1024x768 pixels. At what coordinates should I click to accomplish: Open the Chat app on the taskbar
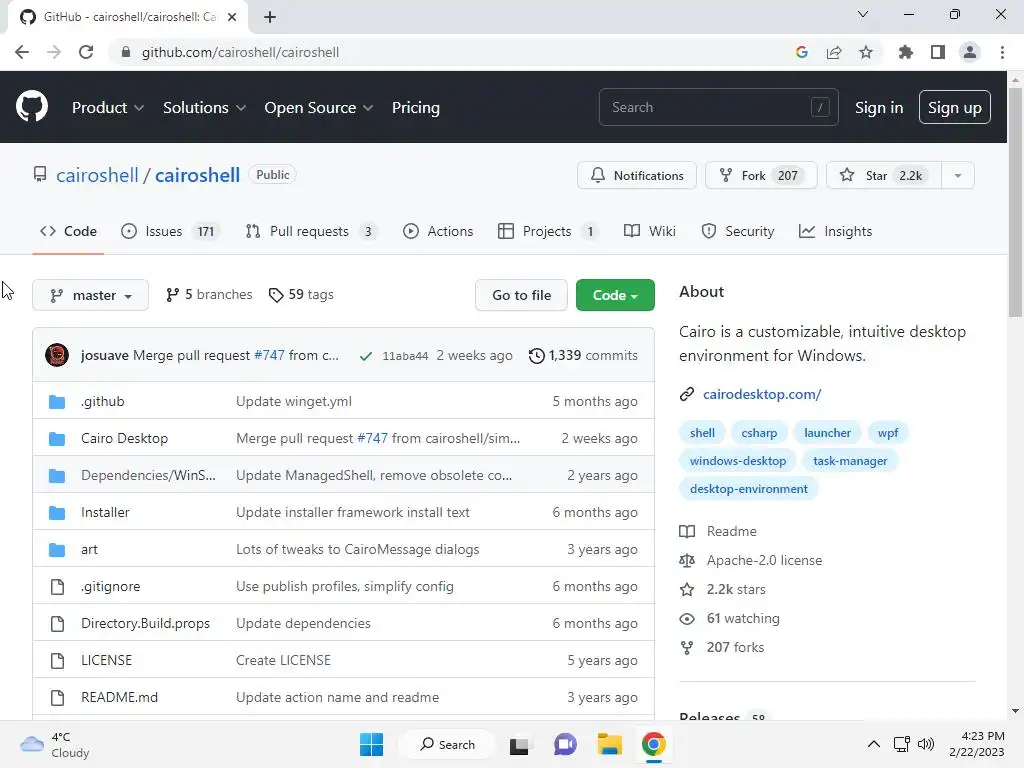(x=565, y=744)
